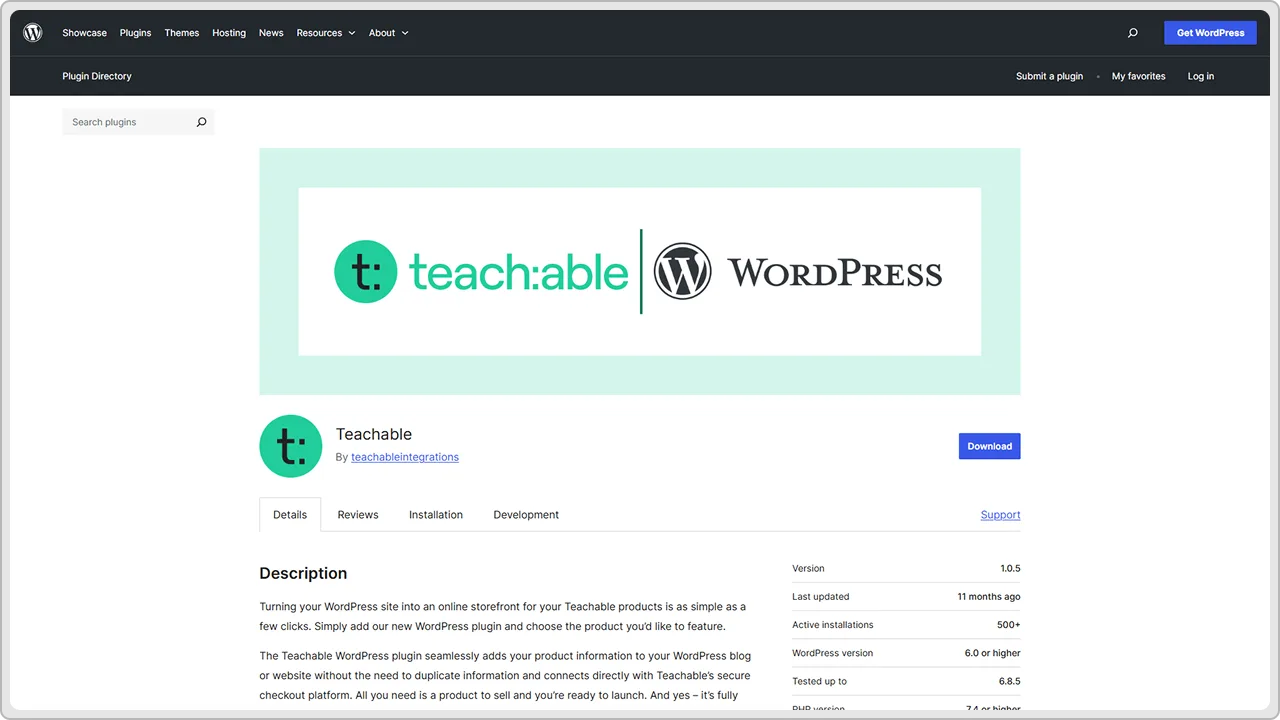Viewport: 1280px width, 720px height.
Task: Click the Get WordPress button
Action: click(x=1210, y=33)
